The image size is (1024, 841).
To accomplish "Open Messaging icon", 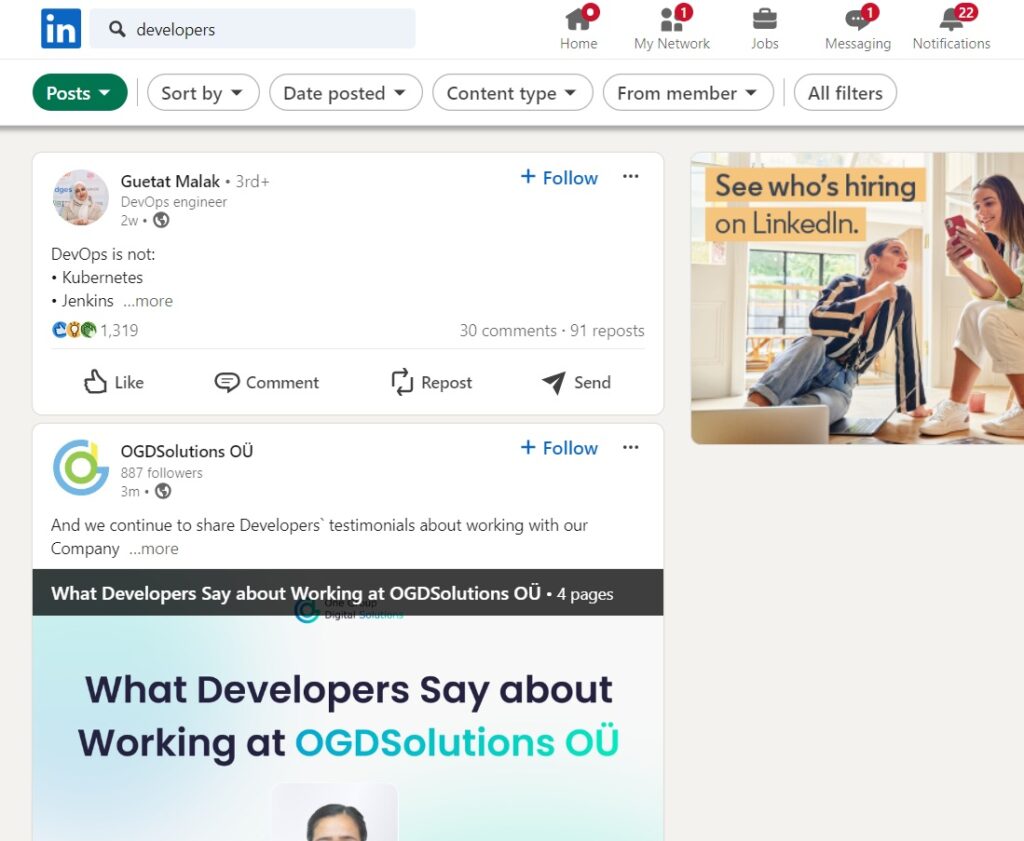I will pos(857,20).
